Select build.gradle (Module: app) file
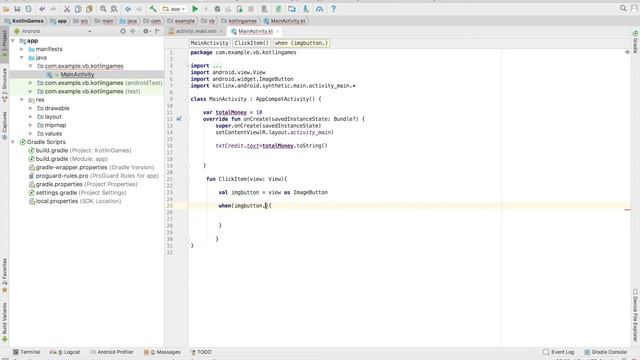The width and height of the screenshot is (640, 360). coord(72,159)
